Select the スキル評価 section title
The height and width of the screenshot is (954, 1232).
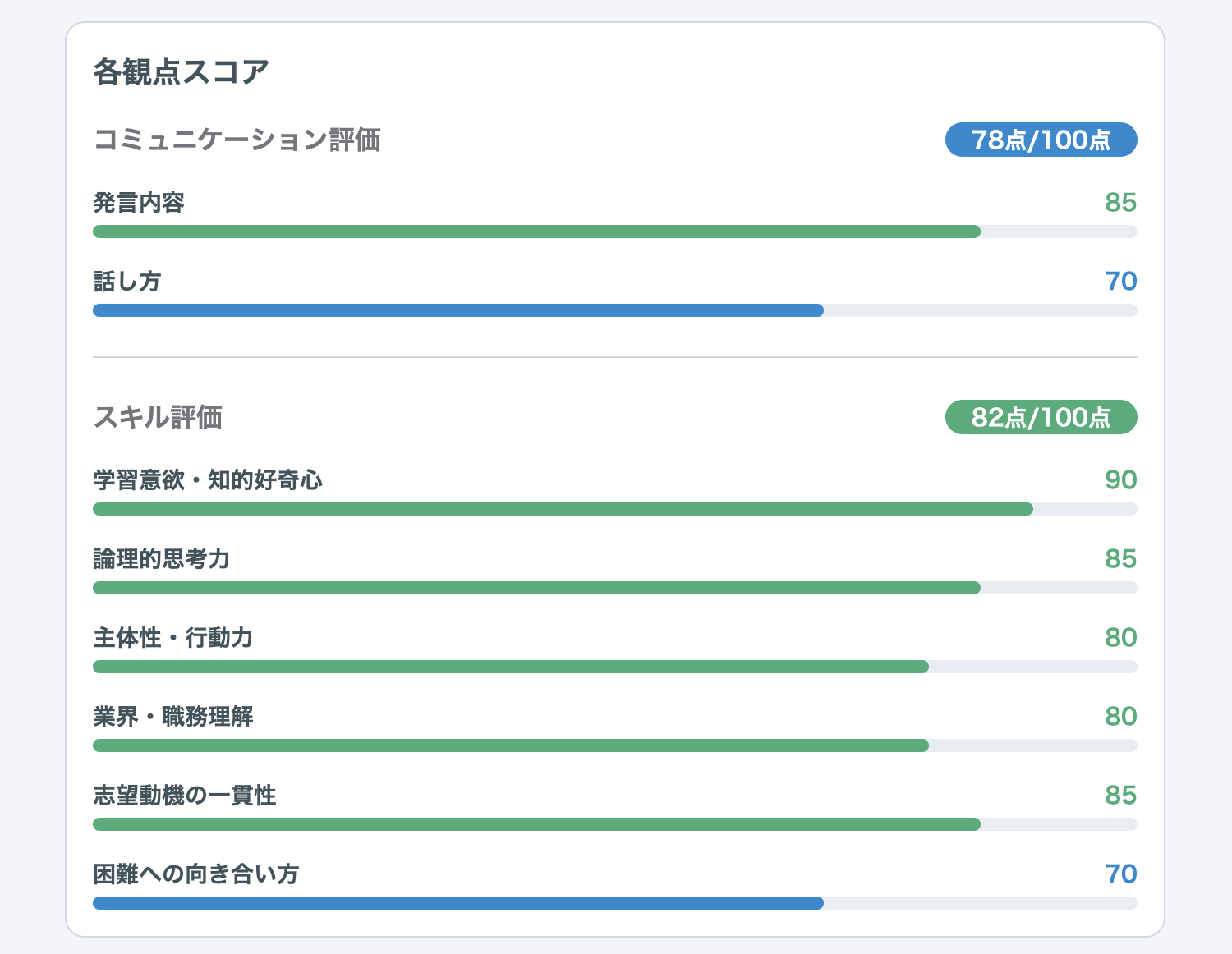point(158,417)
